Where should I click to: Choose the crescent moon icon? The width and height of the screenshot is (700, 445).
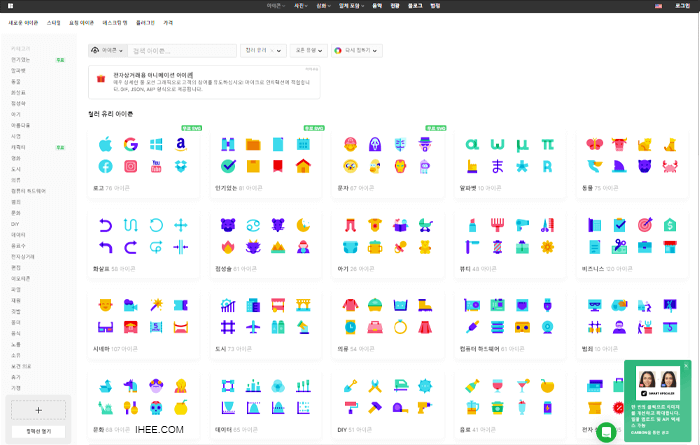coord(303,225)
